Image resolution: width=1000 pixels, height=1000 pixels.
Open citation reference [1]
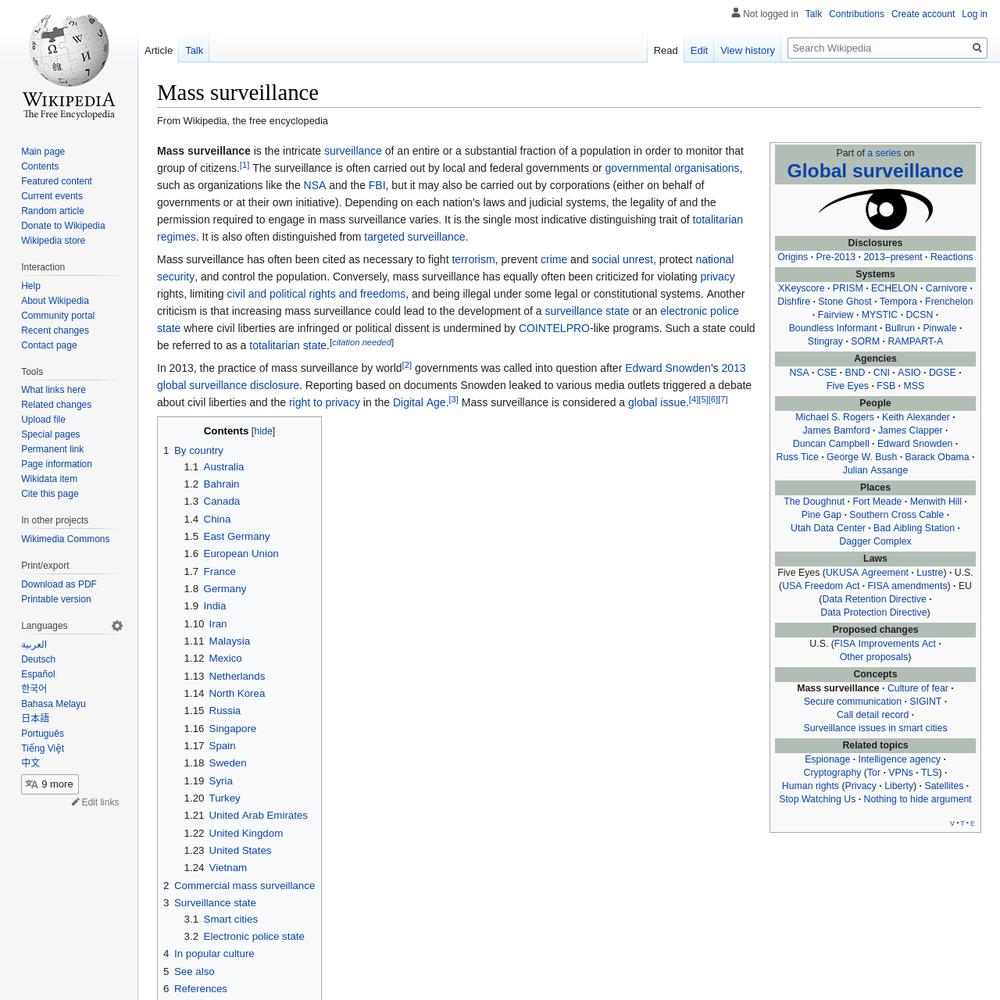pos(244,165)
